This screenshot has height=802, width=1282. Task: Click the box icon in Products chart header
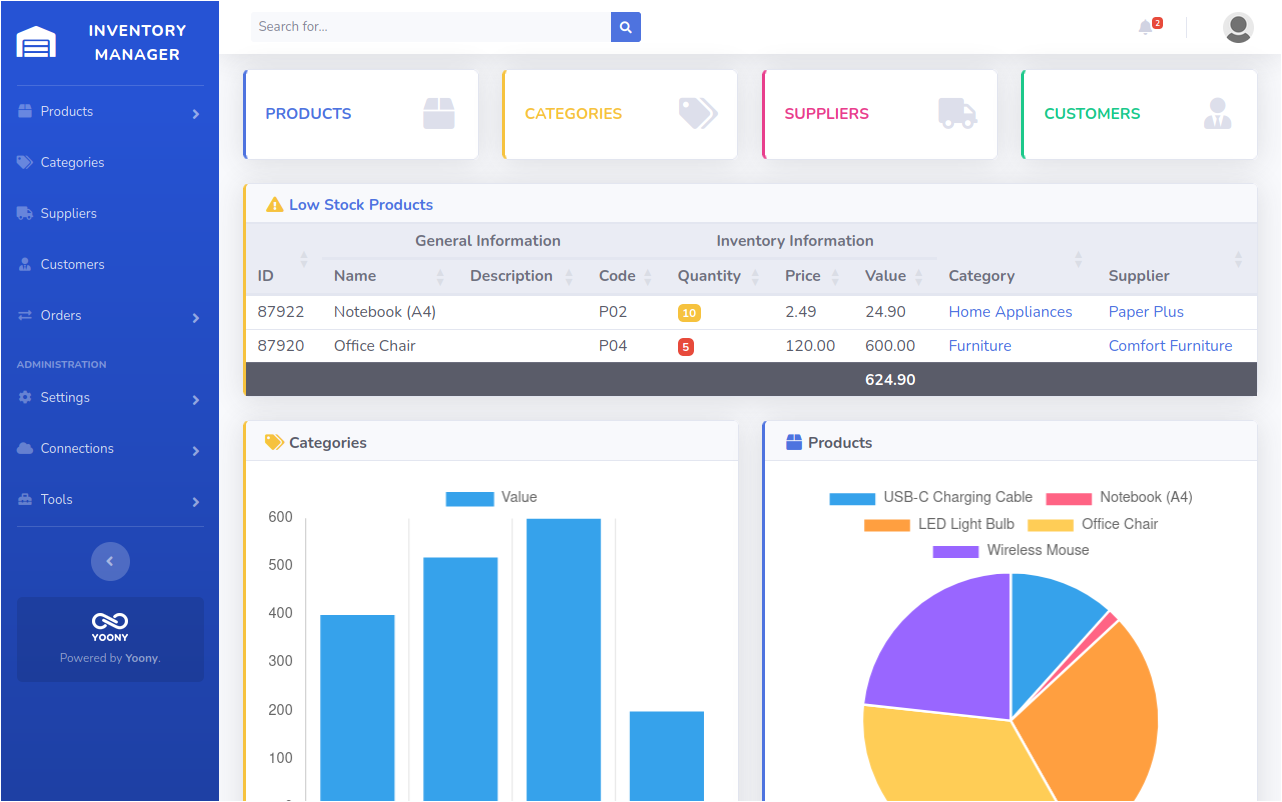[794, 442]
